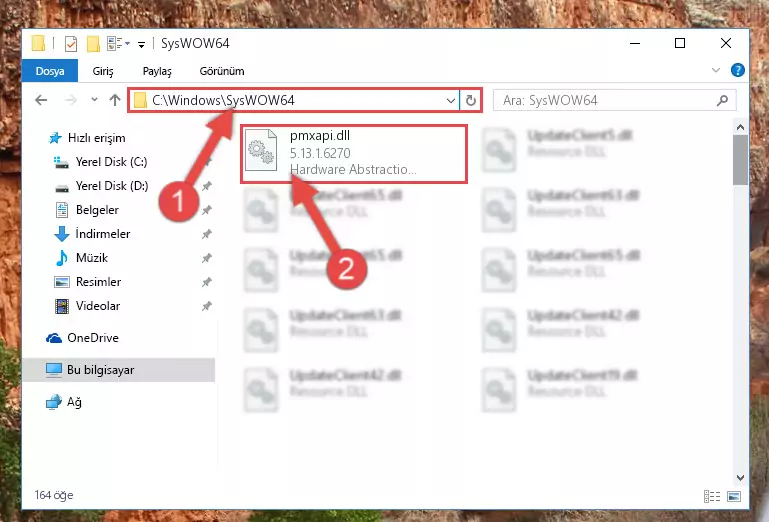Go up one folder level arrow
The image size is (769, 522).
pos(115,101)
